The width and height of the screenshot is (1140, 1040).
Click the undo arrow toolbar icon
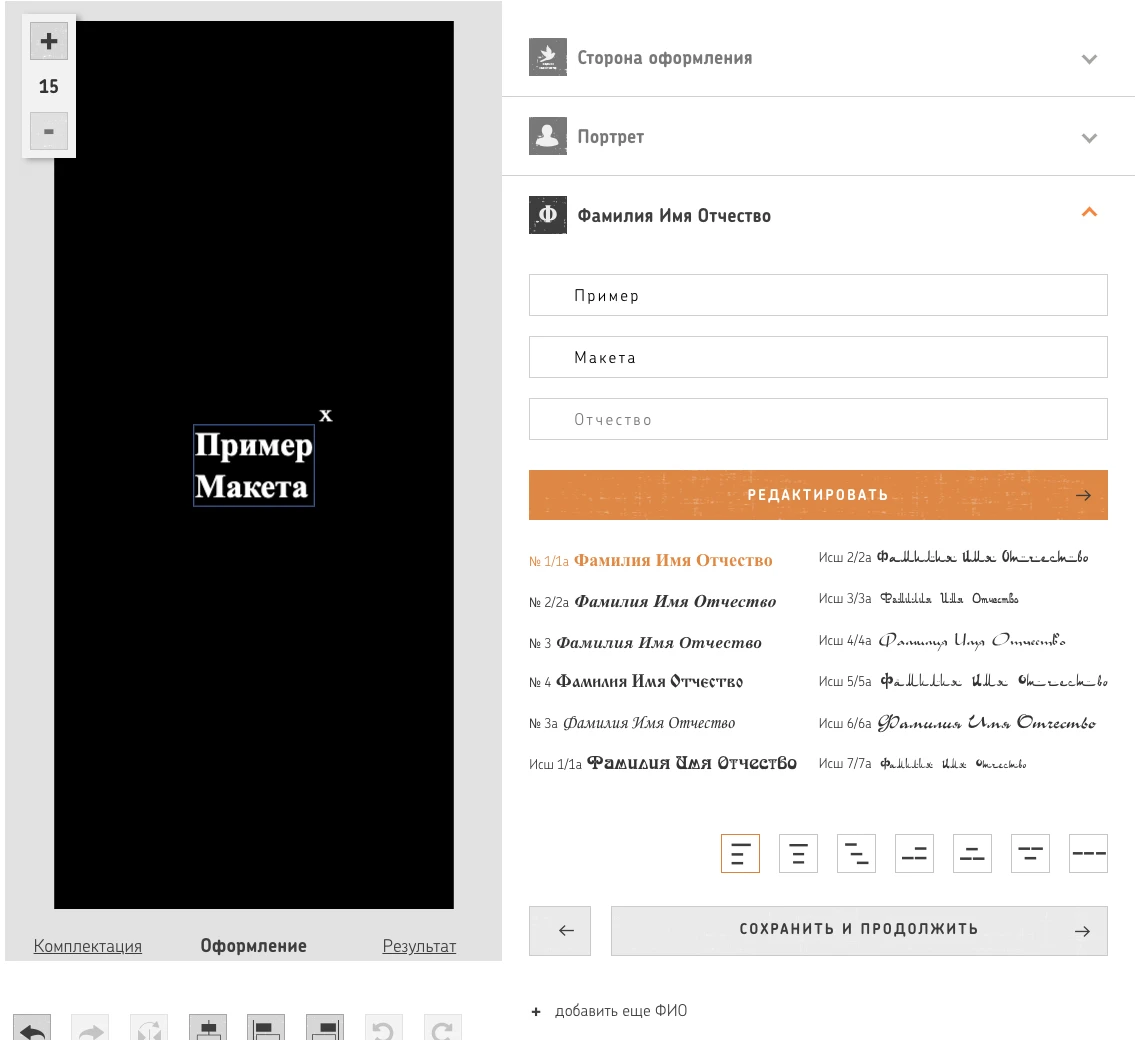pos(32,1028)
